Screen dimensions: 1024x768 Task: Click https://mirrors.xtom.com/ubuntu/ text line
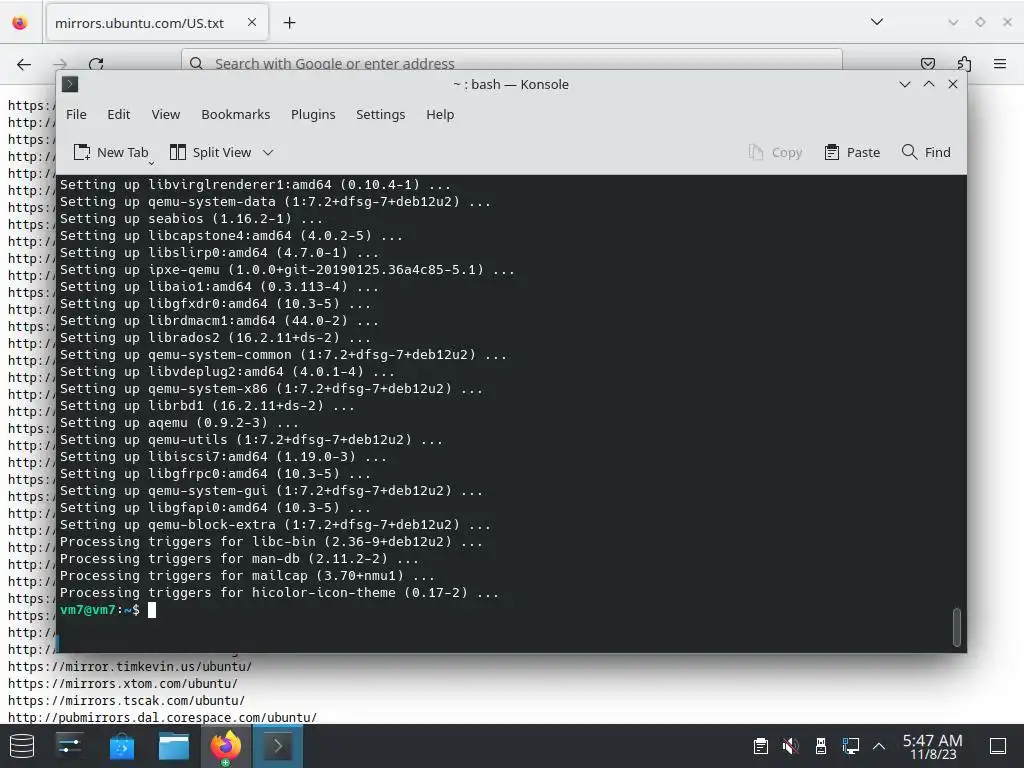[123, 684]
